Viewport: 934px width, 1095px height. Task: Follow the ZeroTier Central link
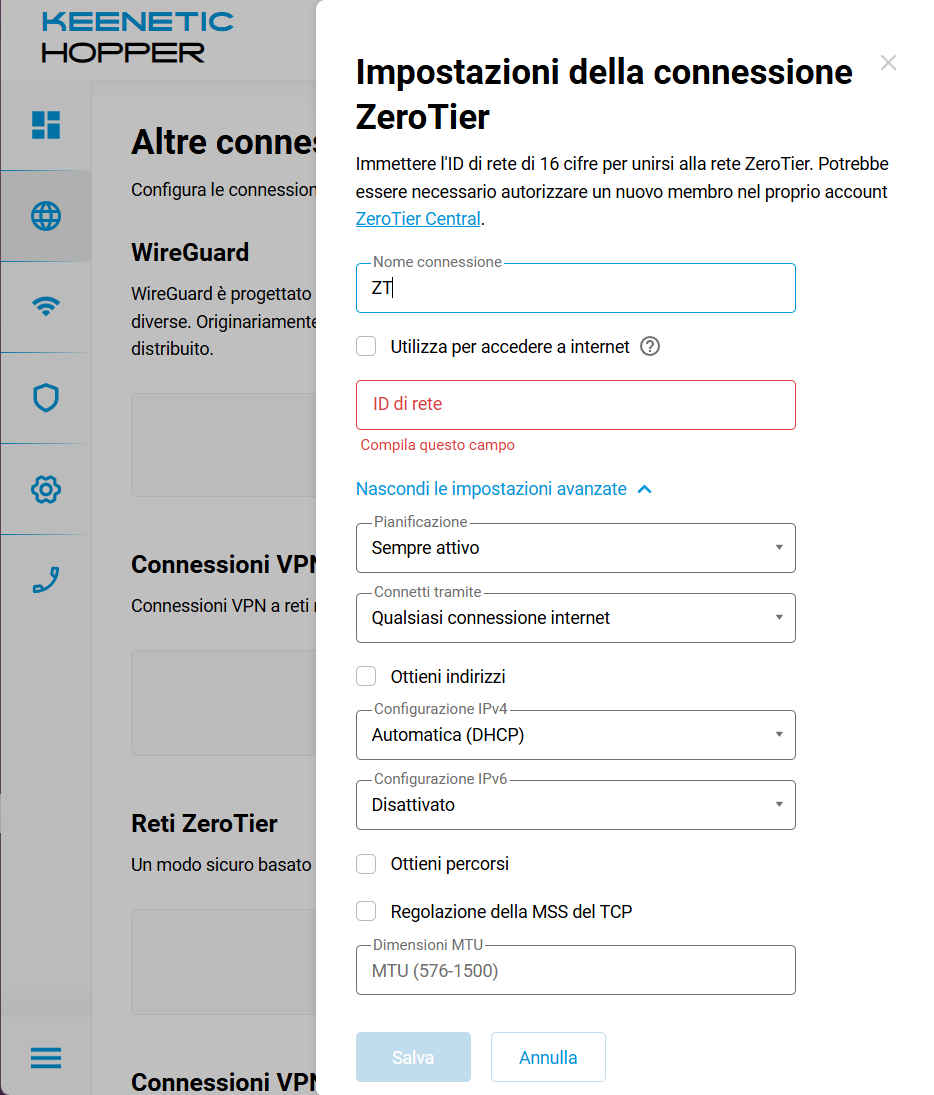click(x=418, y=219)
